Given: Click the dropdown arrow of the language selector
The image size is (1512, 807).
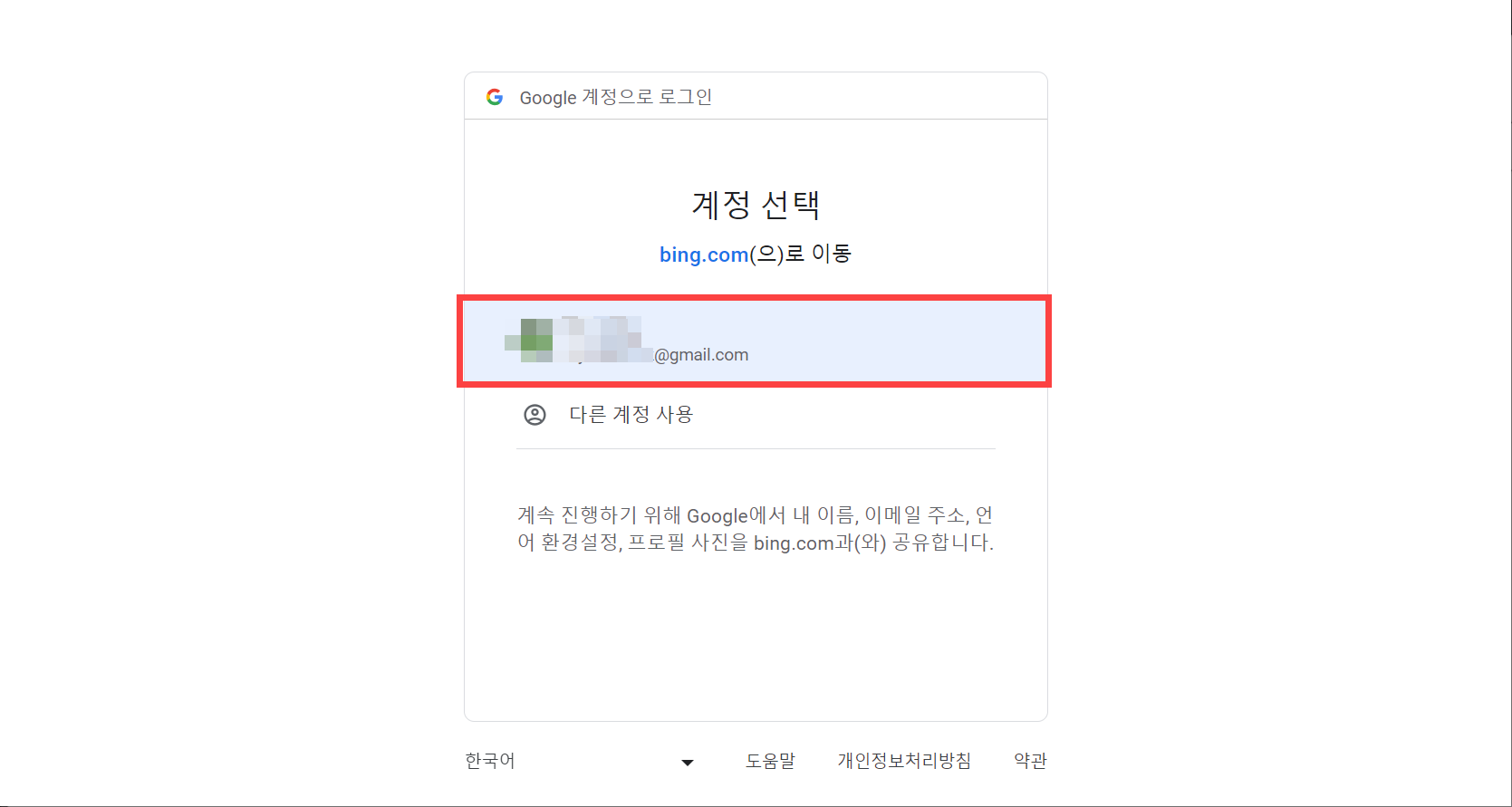Looking at the screenshot, I should point(688,762).
